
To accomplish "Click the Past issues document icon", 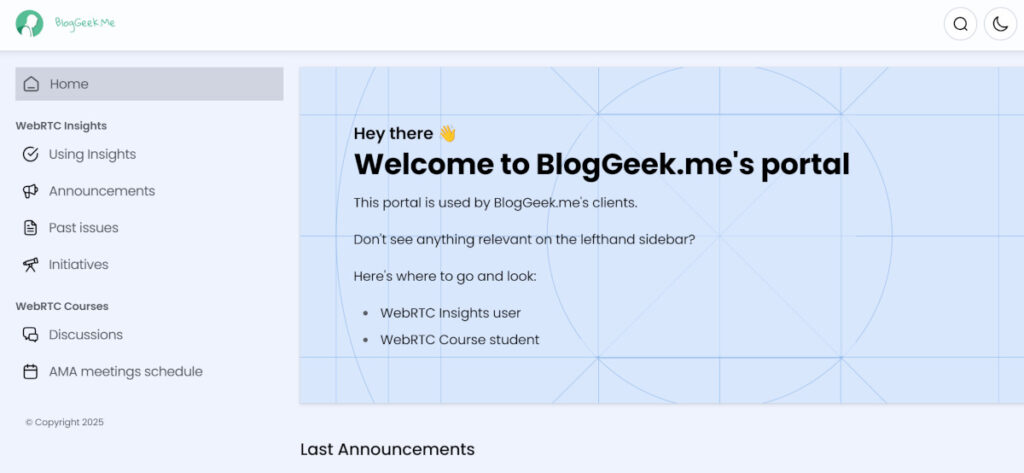I will (x=31, y=228).
